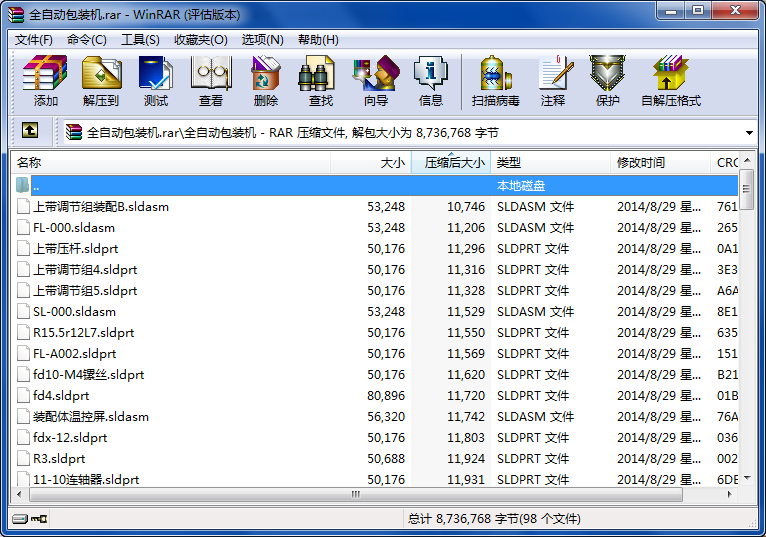
Task: Click file icon of SL-000.sldasm
Action: [23, 312]
